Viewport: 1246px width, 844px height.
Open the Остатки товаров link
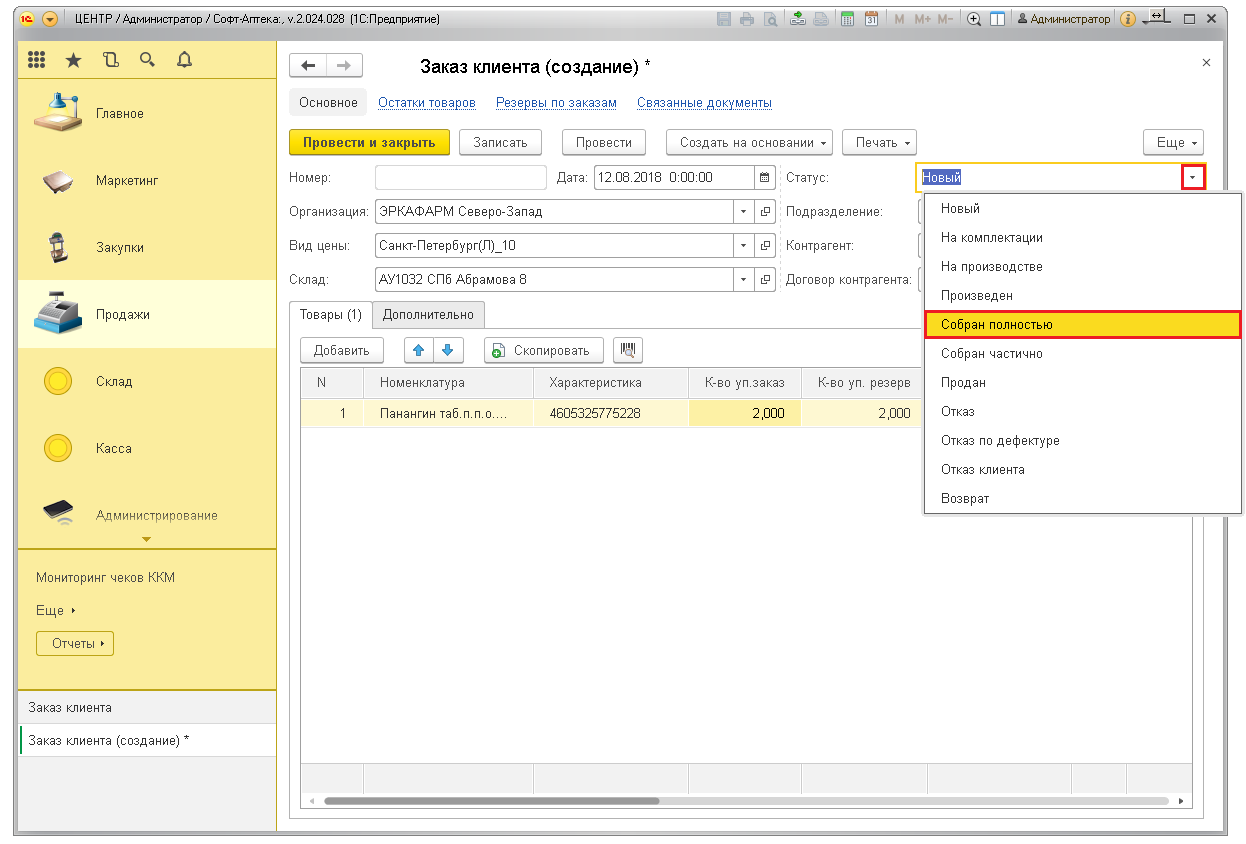[426, 103]
